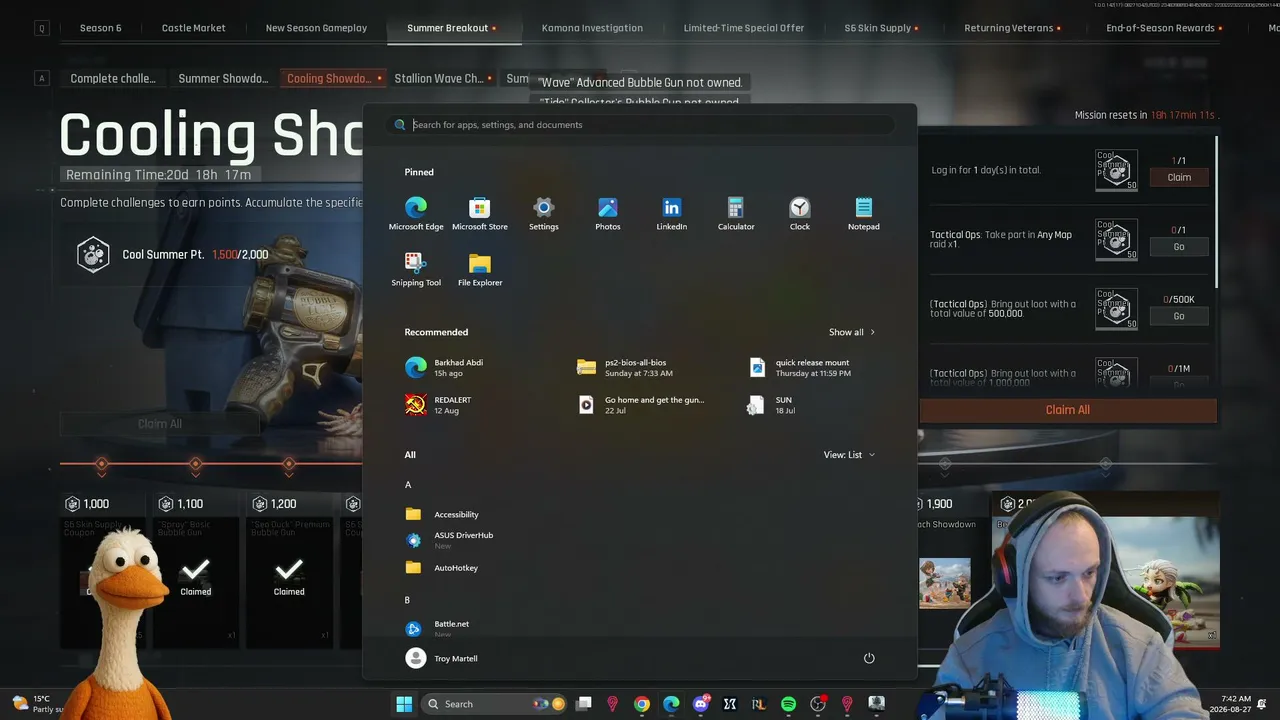
Task: Click the power button in Start menu
Action: (x=869, y=658)
